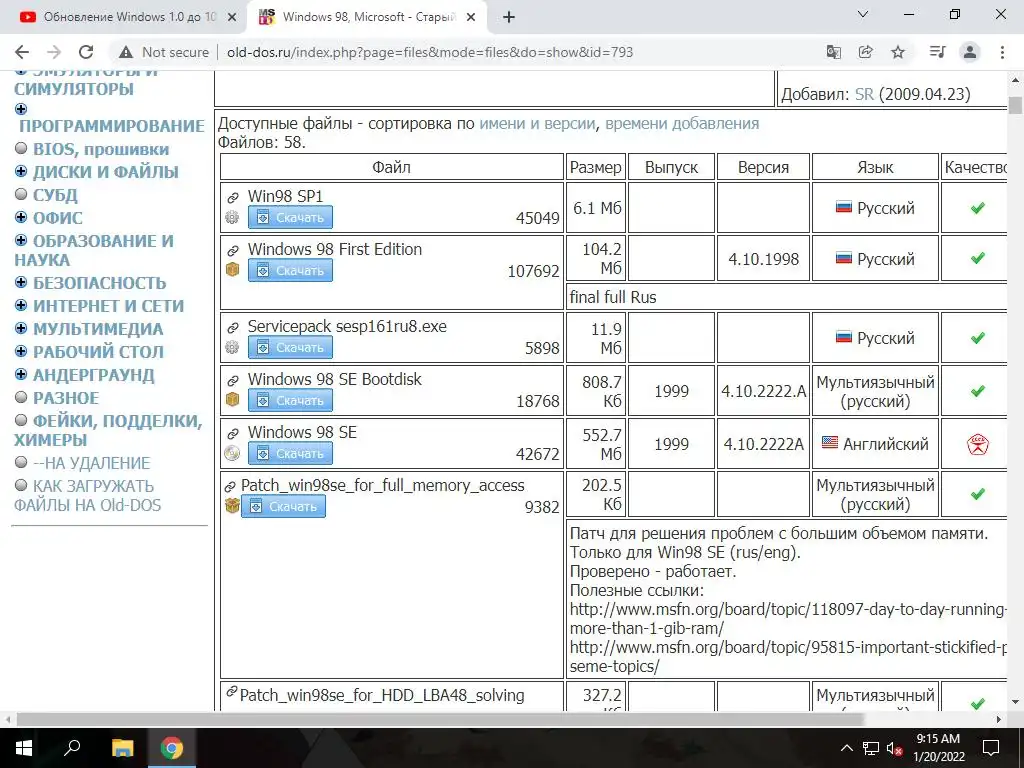This screenshot has width=1024, height=768.
Task: Show hidden system tray icons chevron
Action: click(846, 748)
